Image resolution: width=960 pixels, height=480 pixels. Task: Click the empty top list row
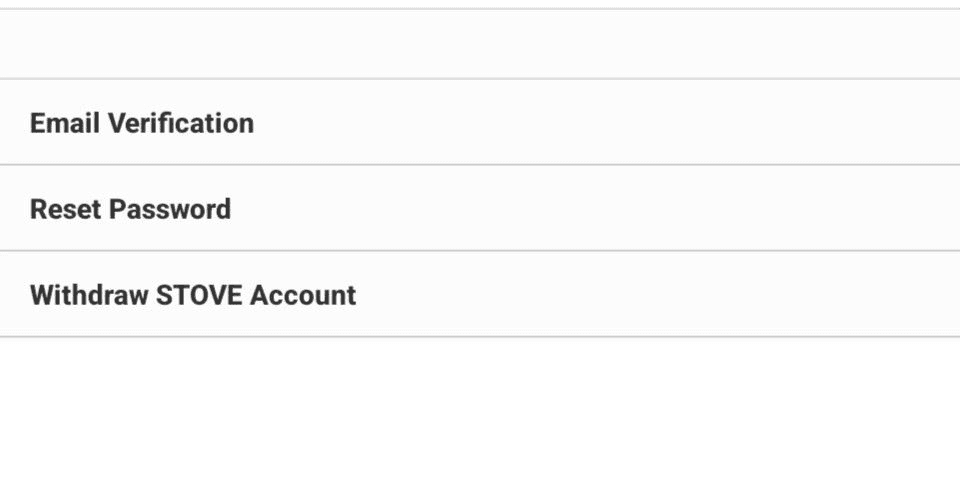[480, 44]
